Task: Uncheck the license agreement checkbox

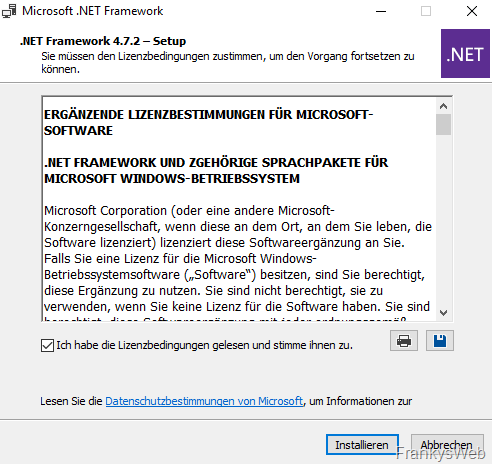Action: click(x=47, y=345)
